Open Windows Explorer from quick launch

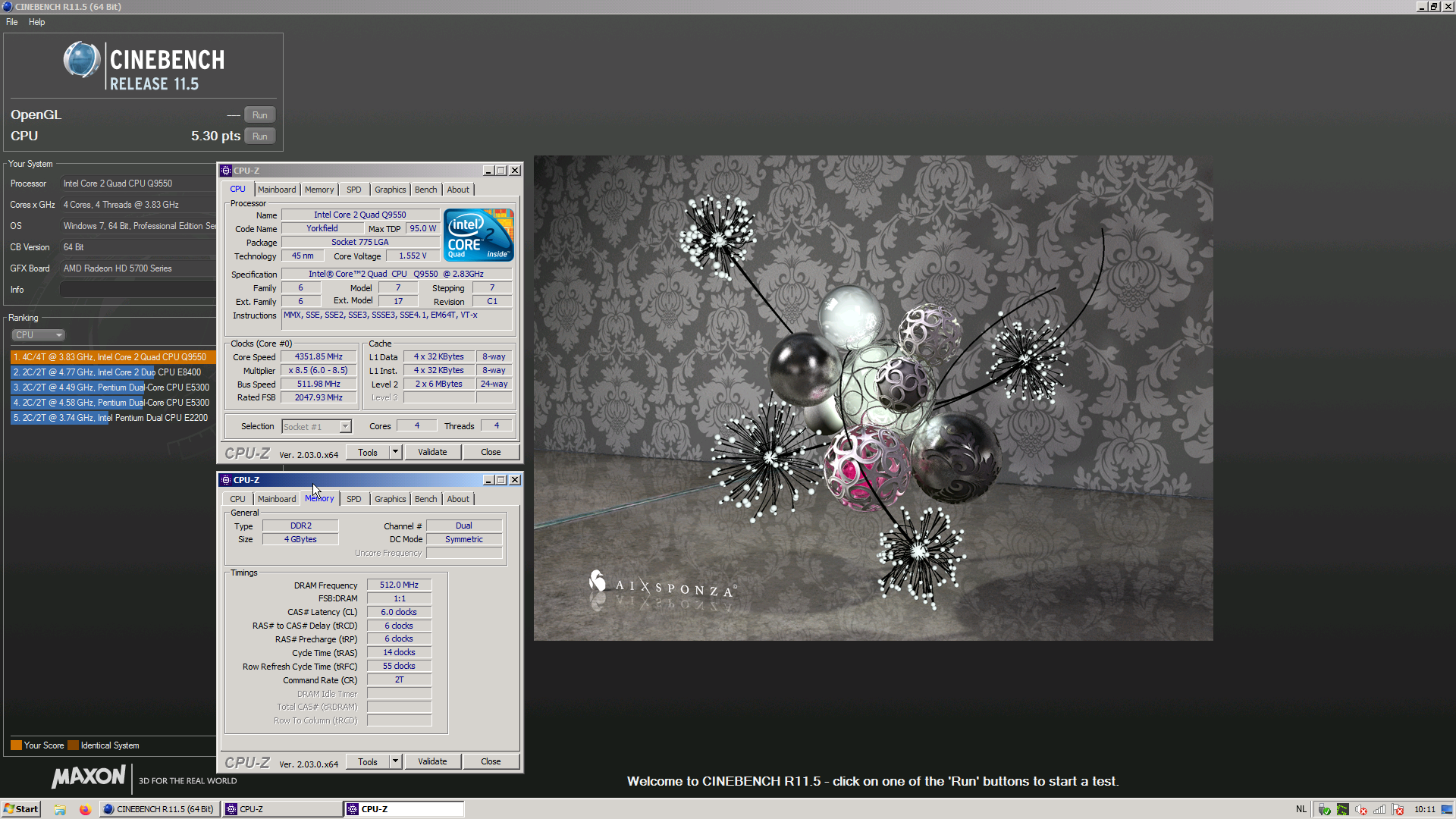60,809
